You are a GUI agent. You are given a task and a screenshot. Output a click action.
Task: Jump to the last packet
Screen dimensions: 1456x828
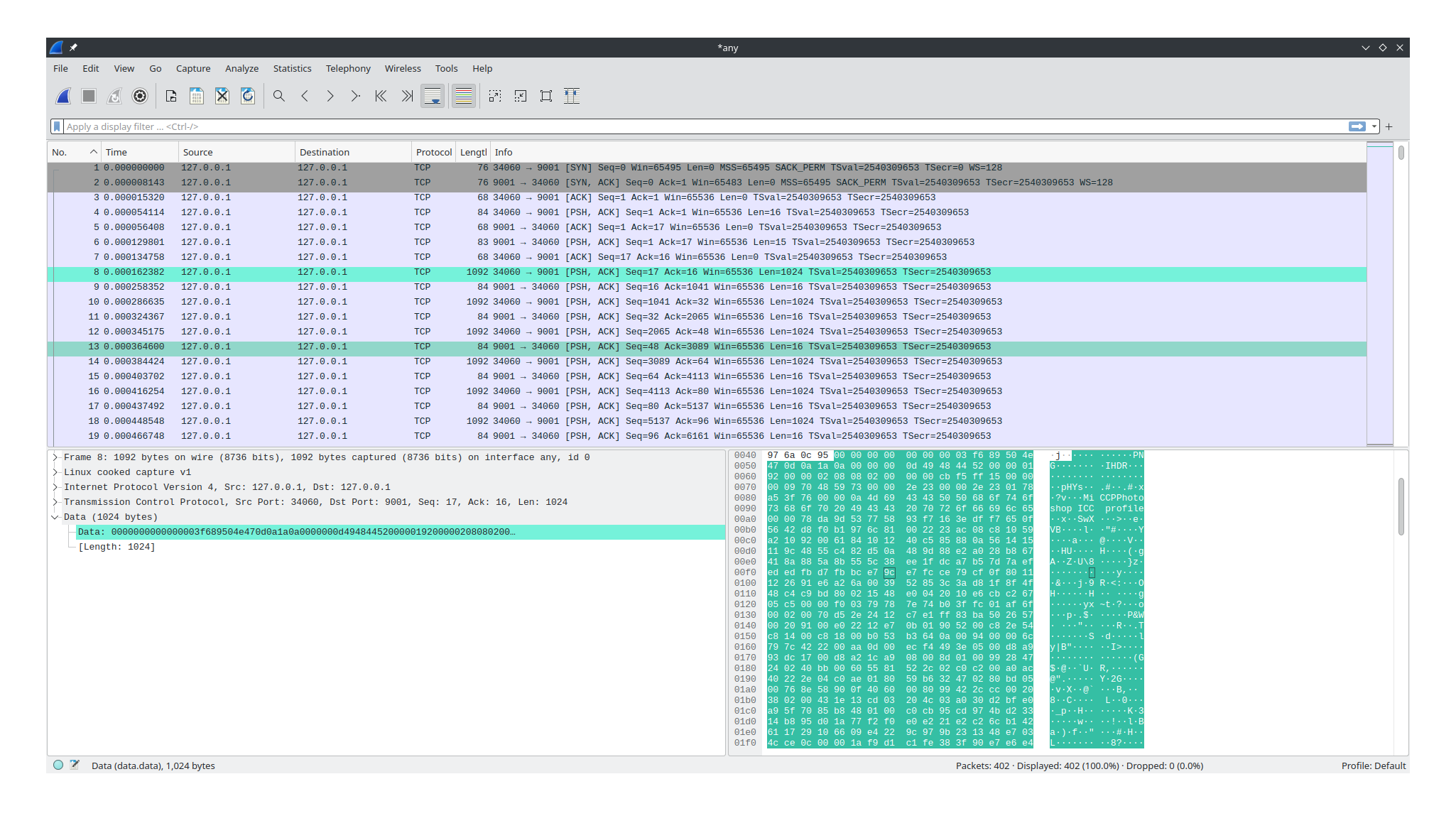[407, 96]
